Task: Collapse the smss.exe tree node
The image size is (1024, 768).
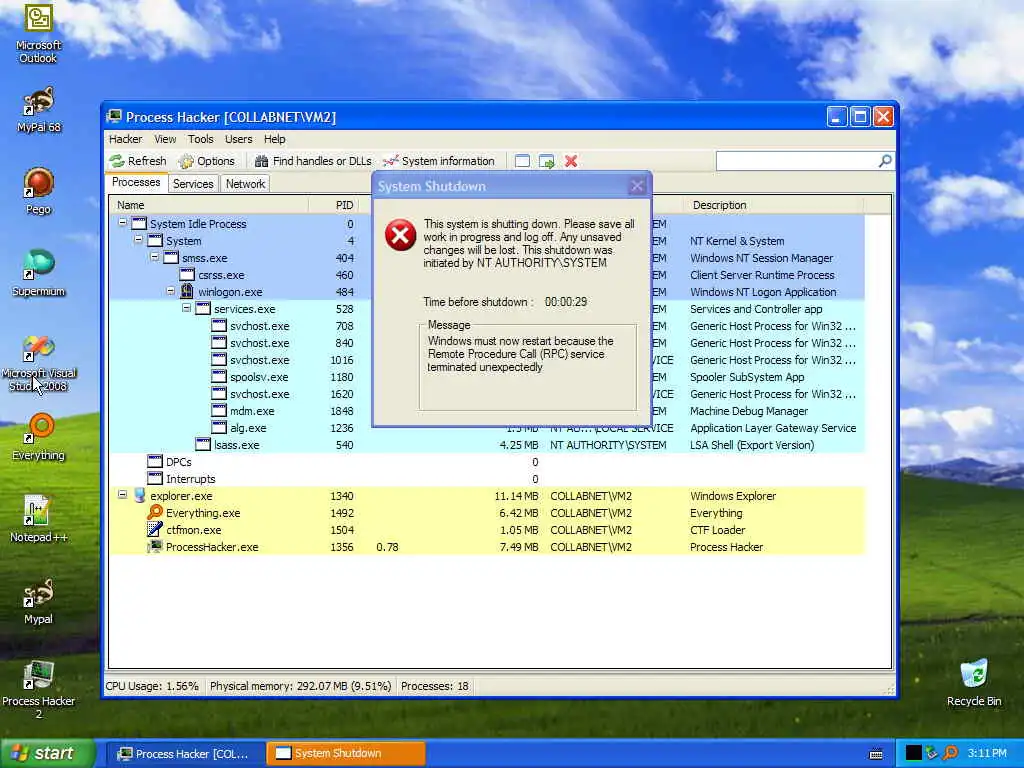Action: (x=154, y=257)
